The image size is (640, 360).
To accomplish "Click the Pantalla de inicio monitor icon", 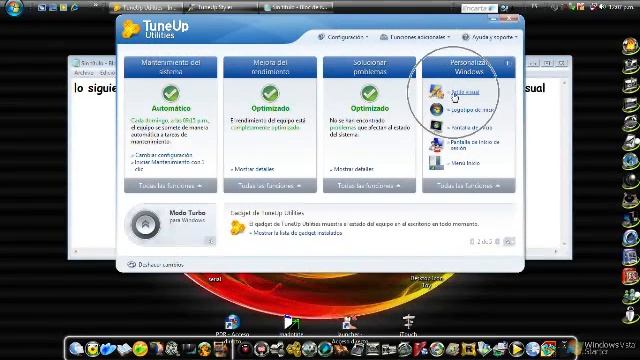I will [436, 126].
